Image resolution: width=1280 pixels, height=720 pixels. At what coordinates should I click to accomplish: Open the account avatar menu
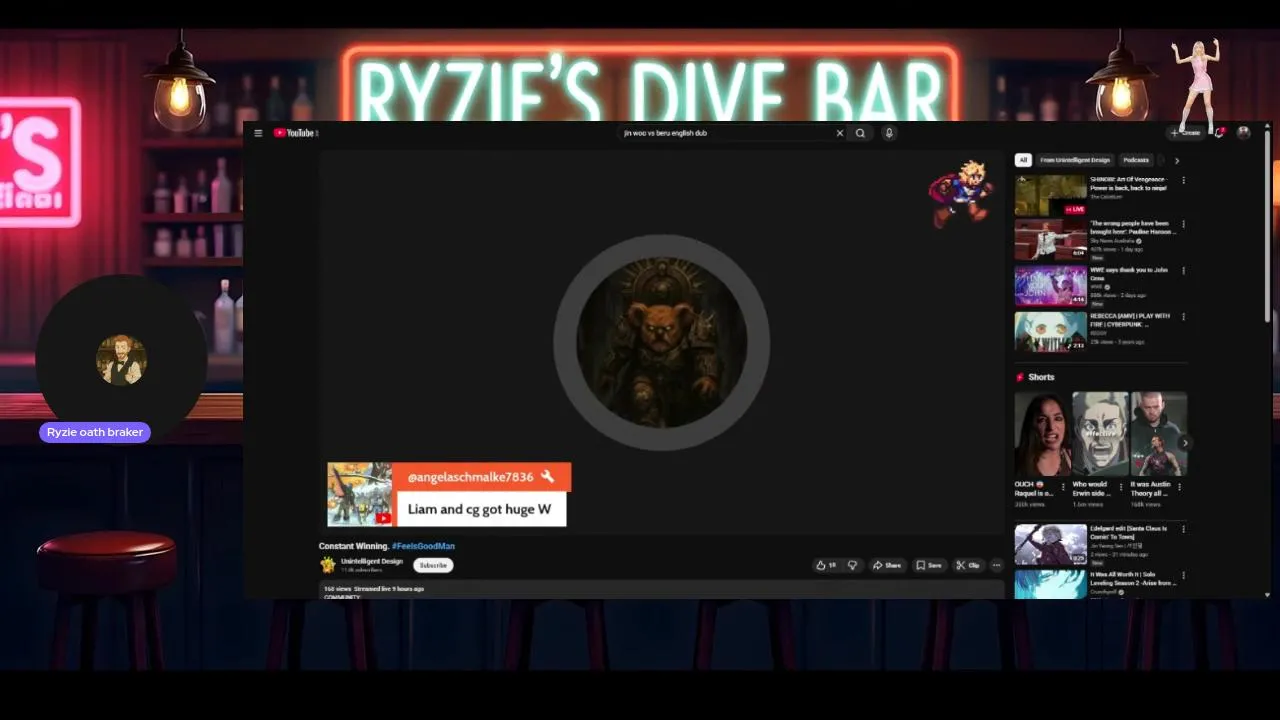point(1244,133)
